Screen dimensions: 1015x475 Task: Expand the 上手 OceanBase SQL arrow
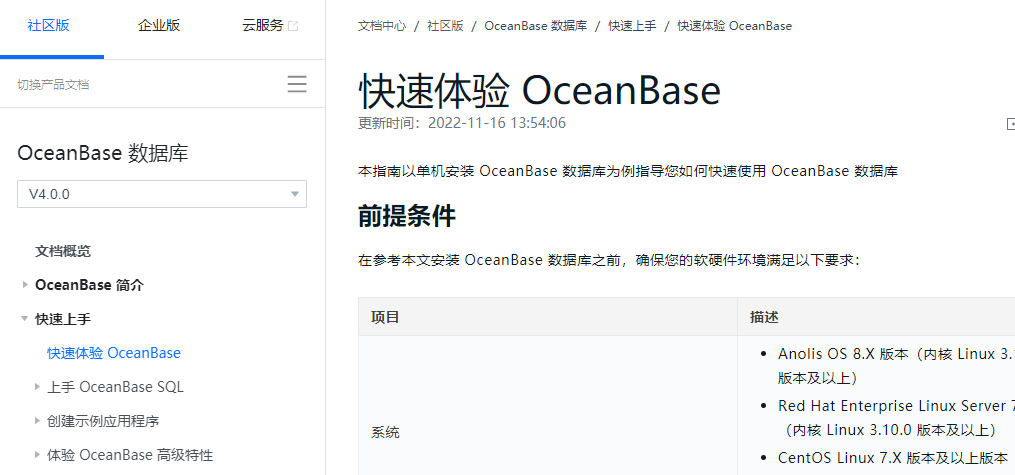point(38,386)
